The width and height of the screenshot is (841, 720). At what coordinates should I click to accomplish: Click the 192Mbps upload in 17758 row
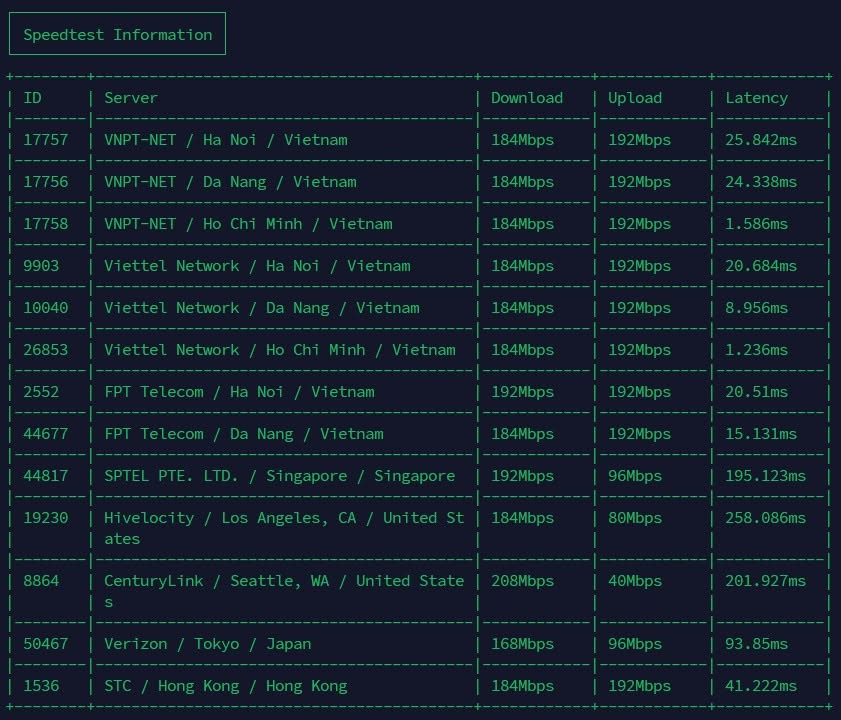[x=639, y=224]
